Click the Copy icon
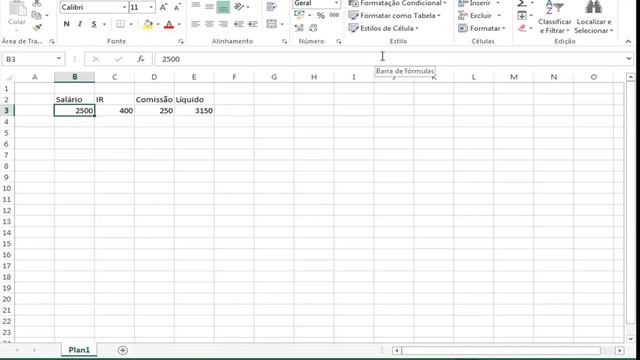 coord(37,16)
